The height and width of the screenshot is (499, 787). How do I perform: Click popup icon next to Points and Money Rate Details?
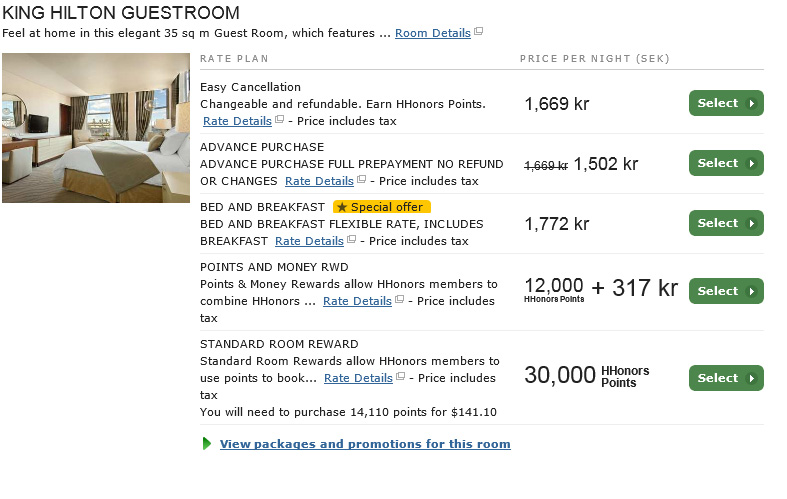click(399, 301)
